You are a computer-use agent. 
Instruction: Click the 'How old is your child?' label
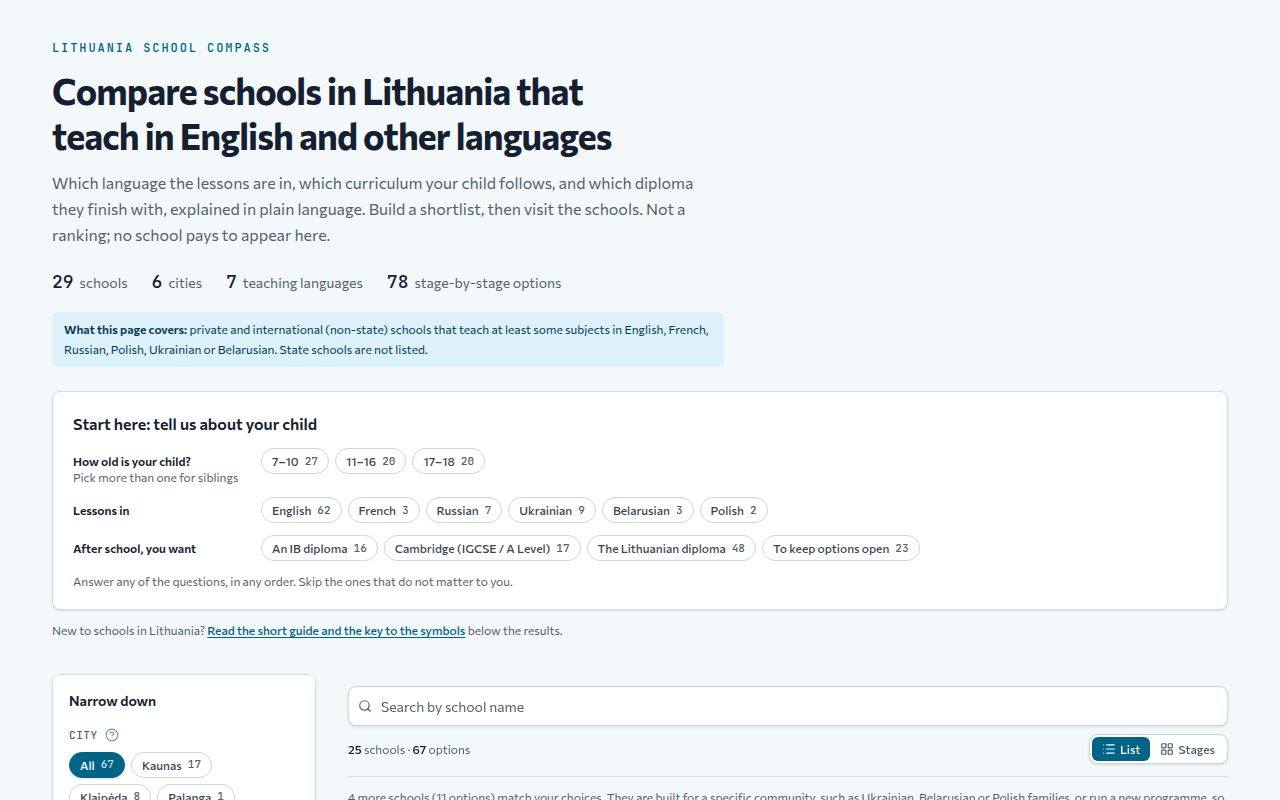coord(132,462)
